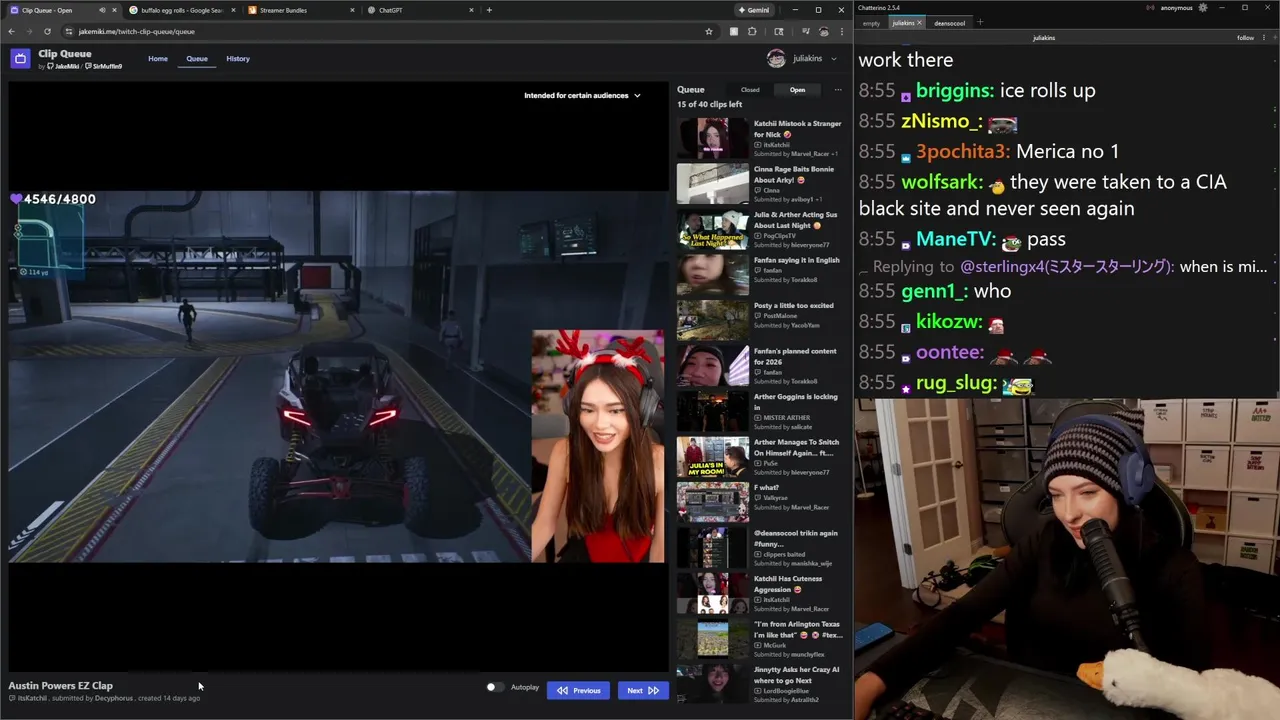Click the Austin Powers EZ Clap clip title
Viewport: 1280px width, 720px height.
(60, 686)
